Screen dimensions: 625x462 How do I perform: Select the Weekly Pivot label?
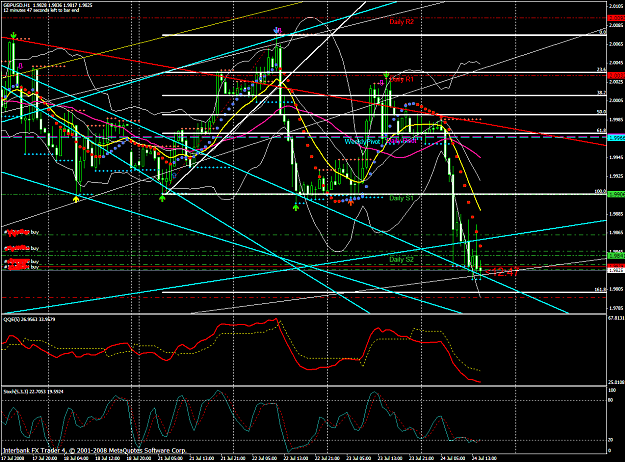coord(362,142)
